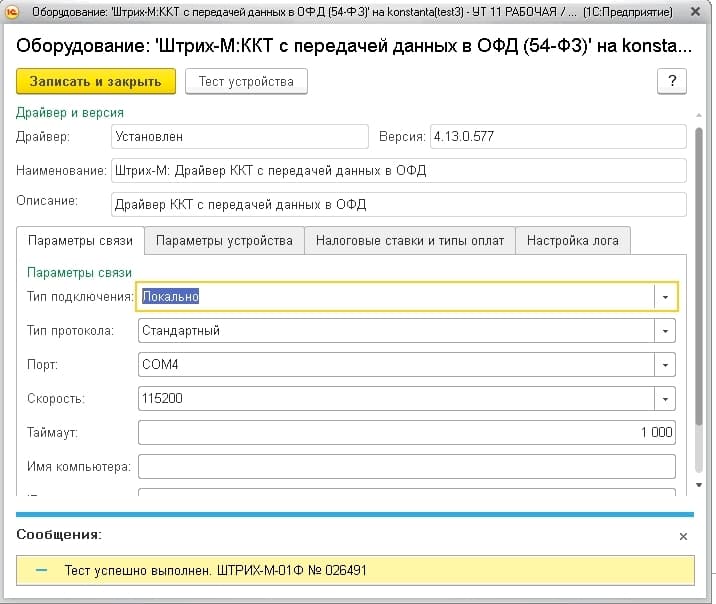Click the Сообщения: label
The height and width of the screenshot is (604, 716).
point(59,535)
